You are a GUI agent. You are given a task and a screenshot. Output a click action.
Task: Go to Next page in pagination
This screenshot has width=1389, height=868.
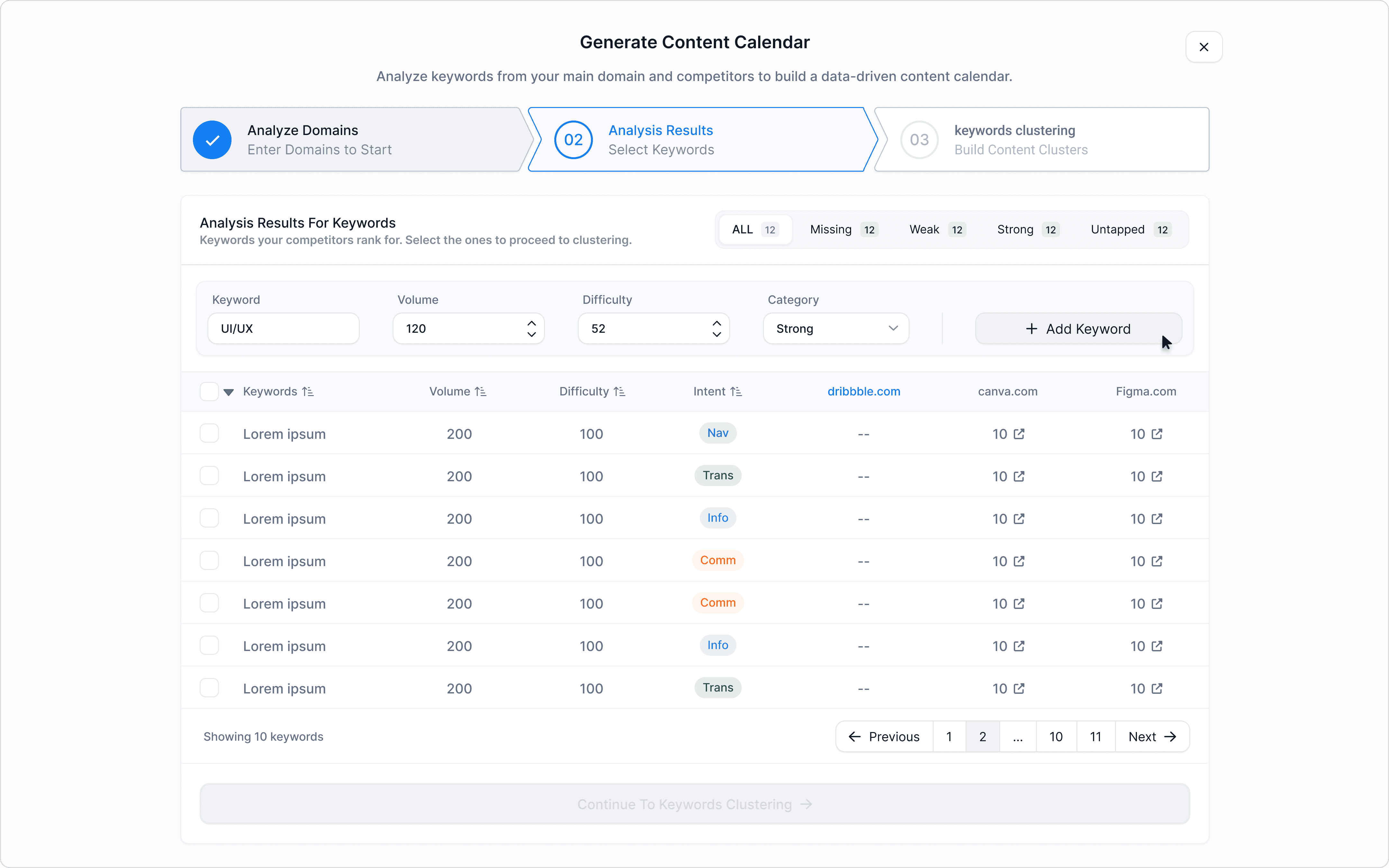click(x=1151, y=737)
